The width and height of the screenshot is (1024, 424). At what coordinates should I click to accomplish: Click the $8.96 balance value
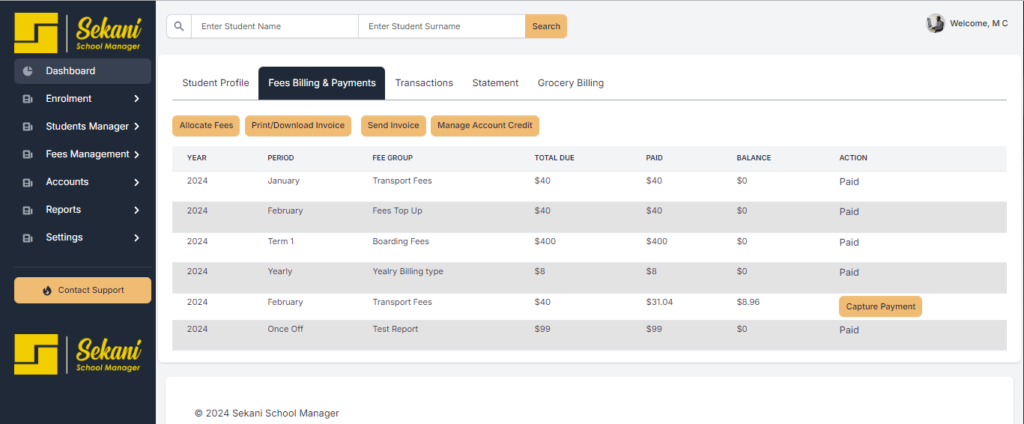[748, 302]
